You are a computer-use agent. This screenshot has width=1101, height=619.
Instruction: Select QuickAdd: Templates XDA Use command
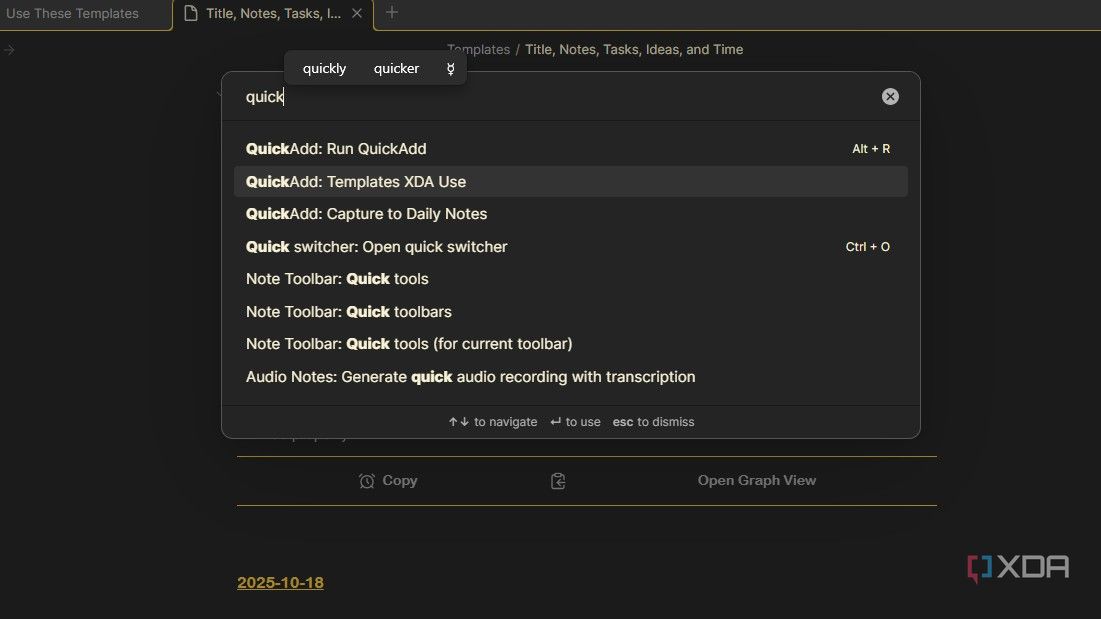click(570, 182)
